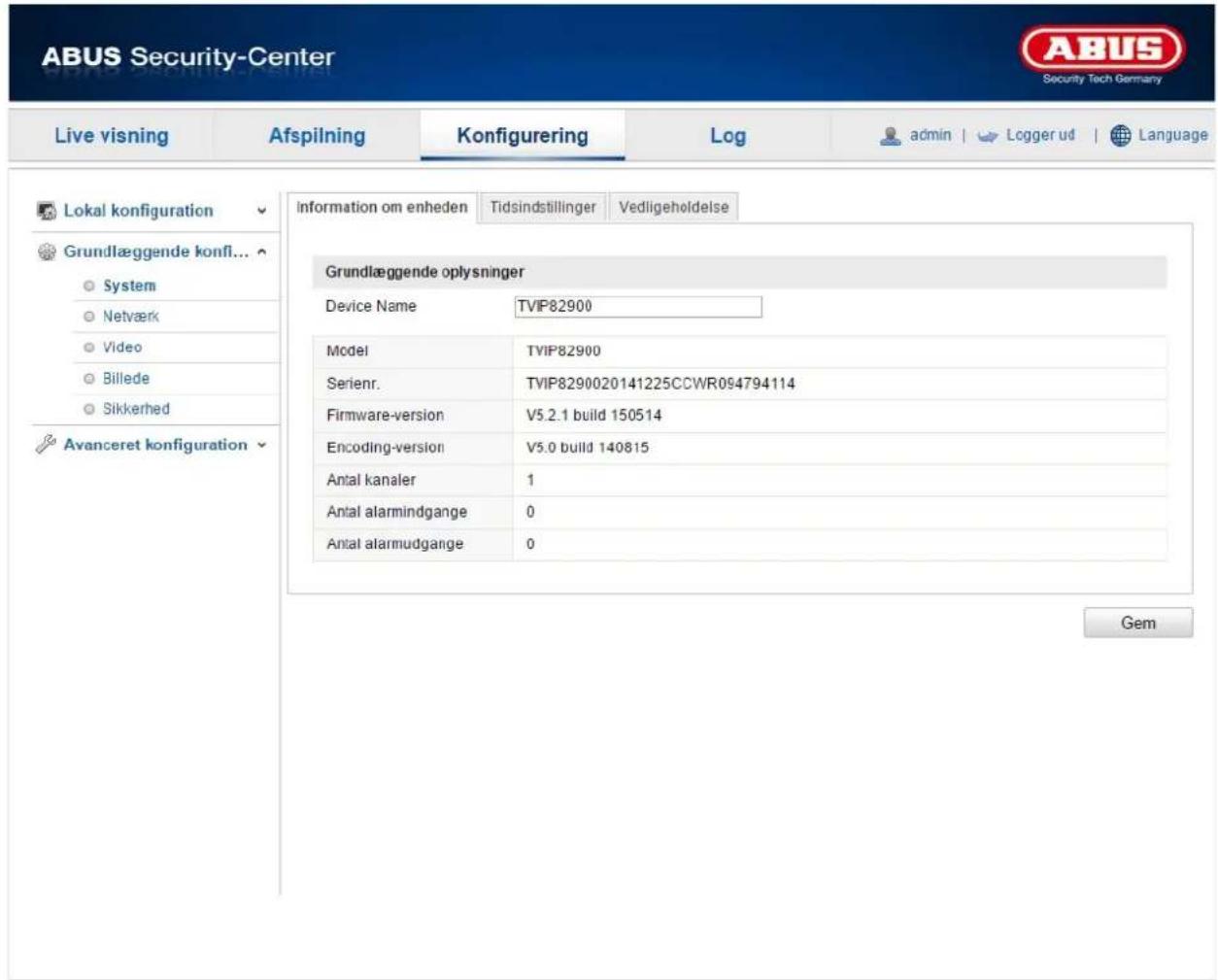Open the Language selector link

point(1173,135)
